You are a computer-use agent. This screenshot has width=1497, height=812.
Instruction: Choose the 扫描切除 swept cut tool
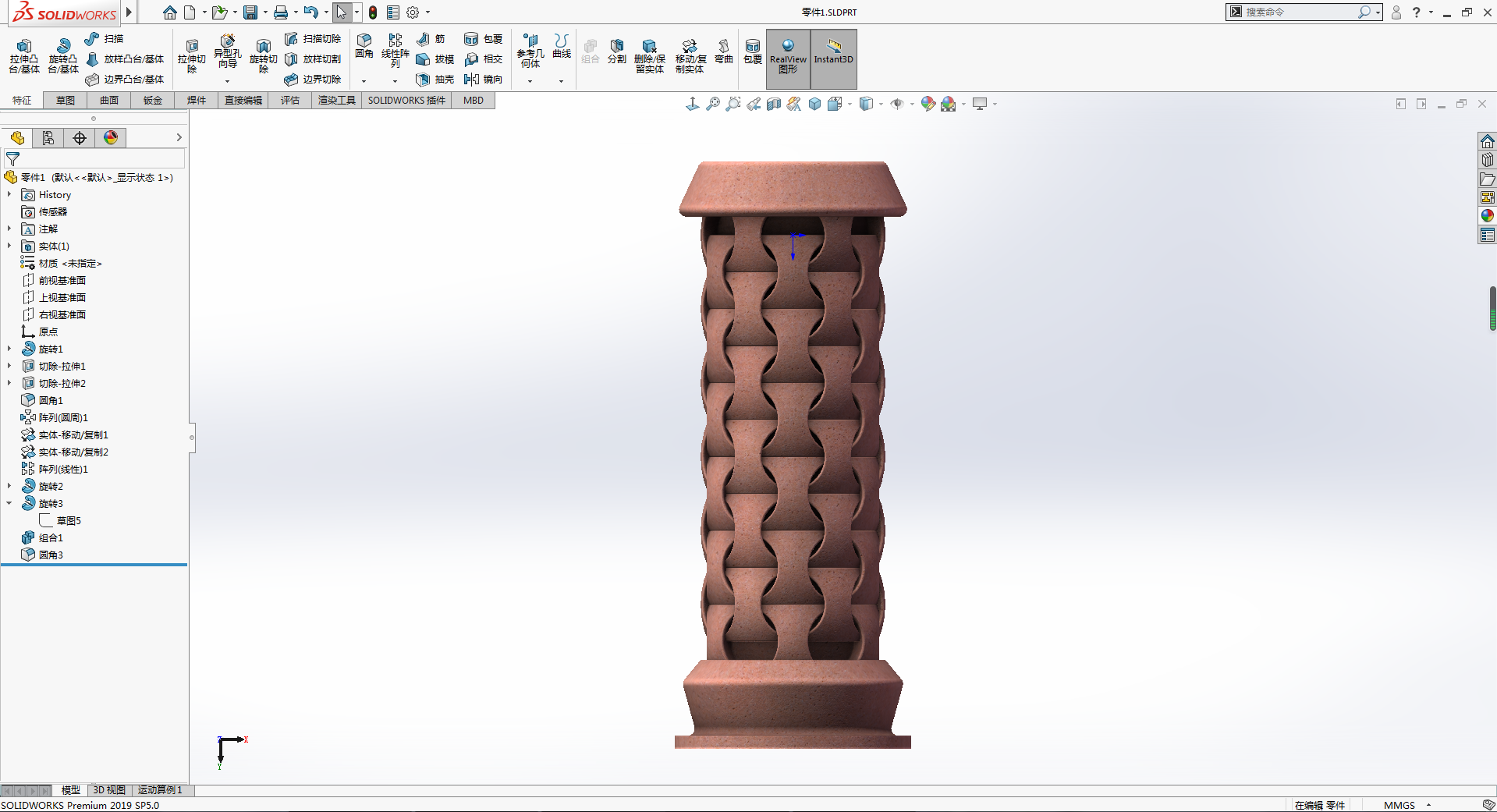(x=313, y=38)
